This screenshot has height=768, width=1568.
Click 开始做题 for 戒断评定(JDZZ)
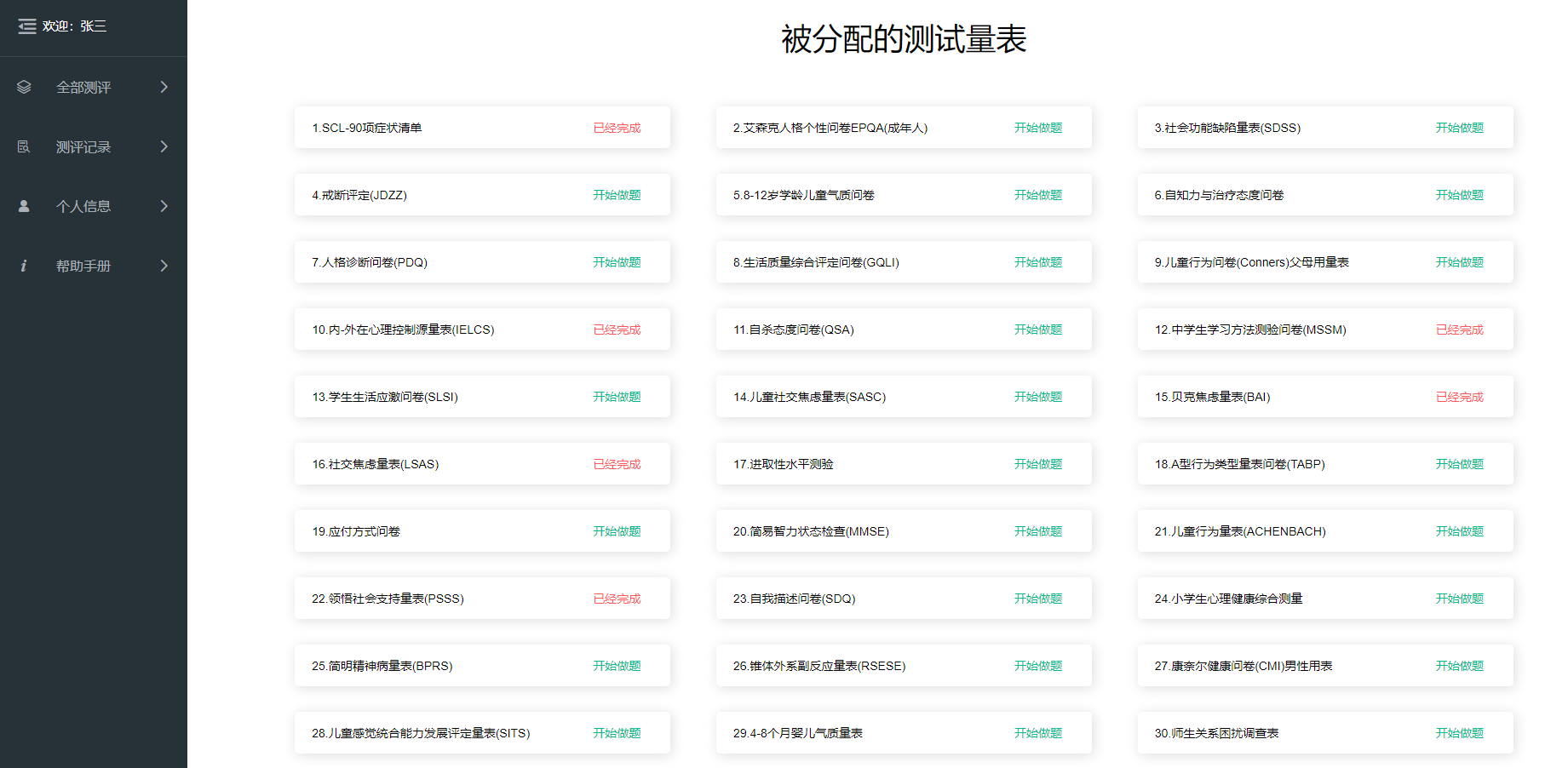click(617, 195)
